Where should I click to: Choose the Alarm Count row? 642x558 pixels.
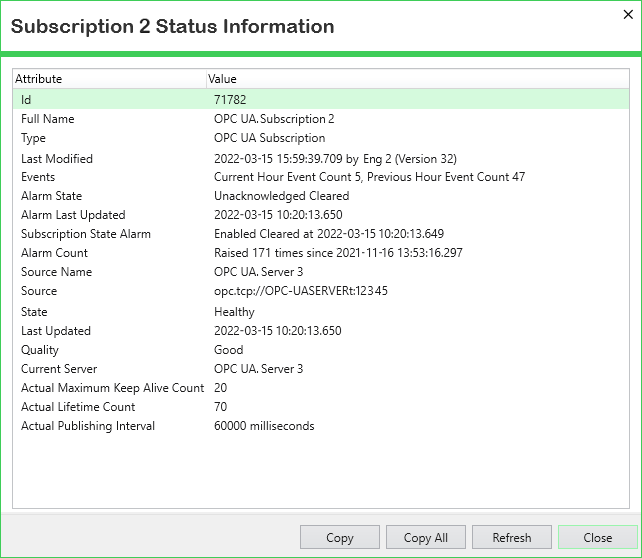pos(55,253)
